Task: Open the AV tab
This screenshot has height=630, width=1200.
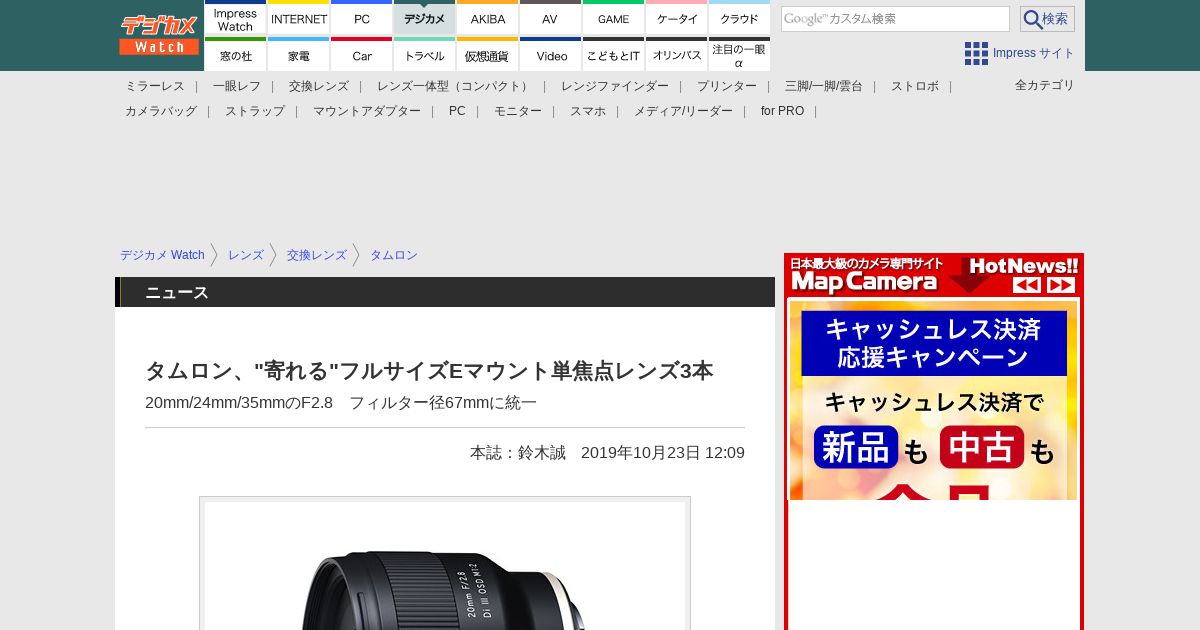Action: 550,18
